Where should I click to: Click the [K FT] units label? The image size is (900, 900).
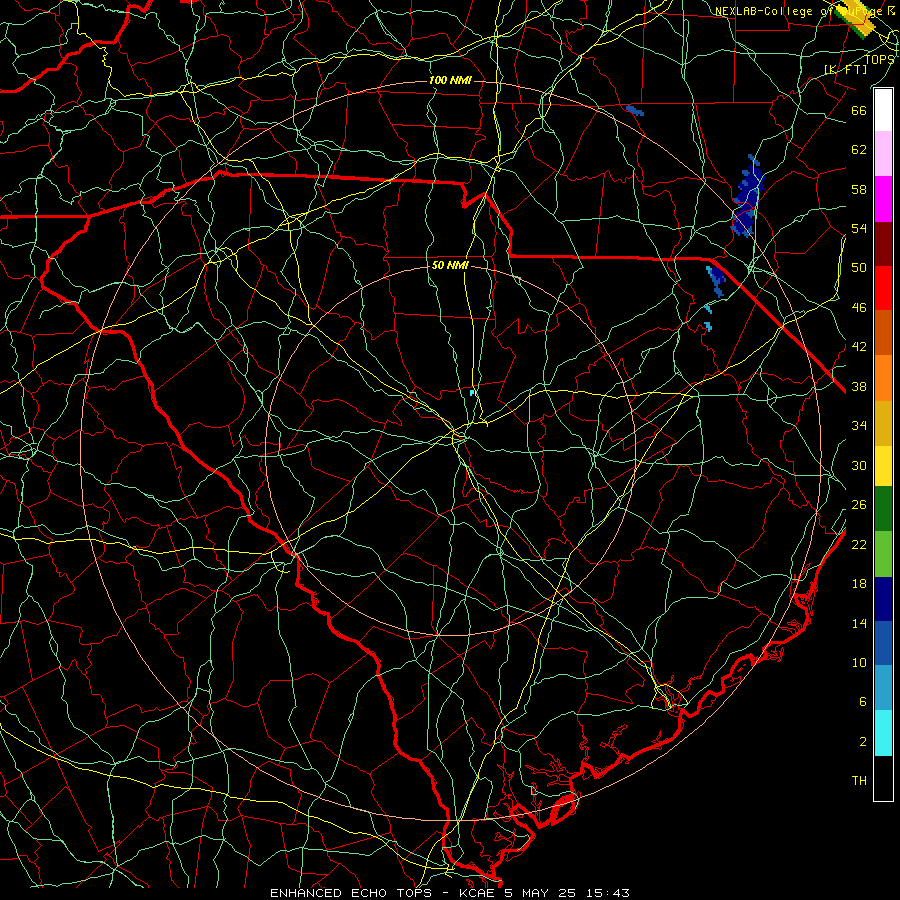[845, 69]
